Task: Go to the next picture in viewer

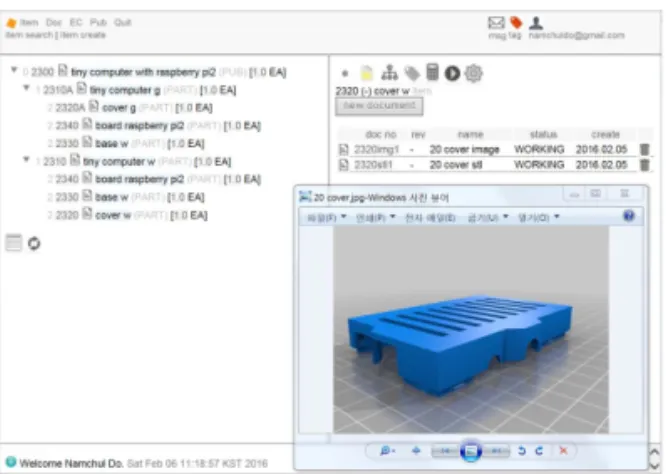Action: coord(496,451)
